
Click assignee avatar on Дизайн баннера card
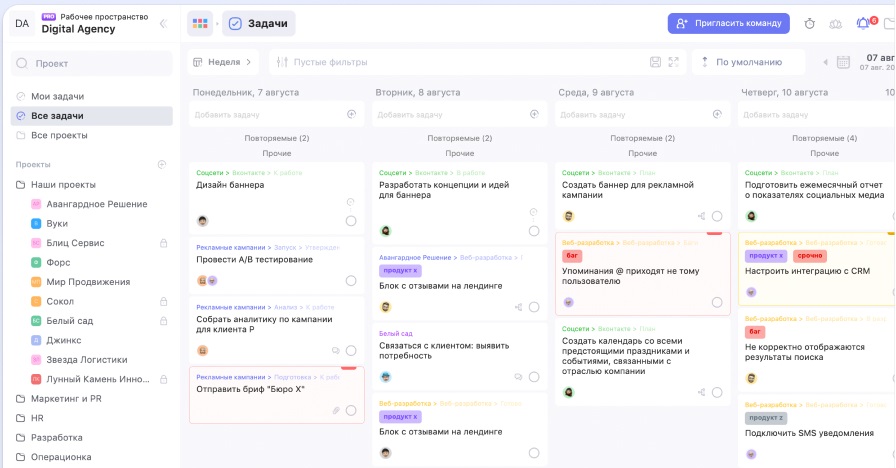coord(202,221)
